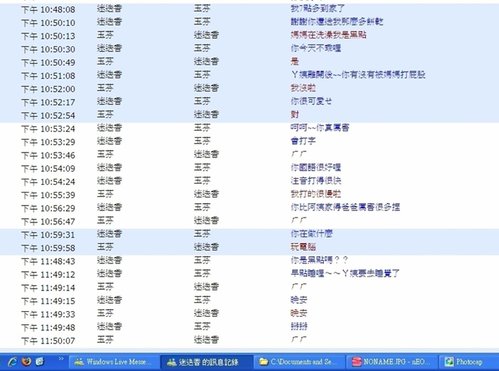Screen dimensions: 499x371
Task: Launch Firefox from the quick launch bar
Action: (x=26, y=361)
